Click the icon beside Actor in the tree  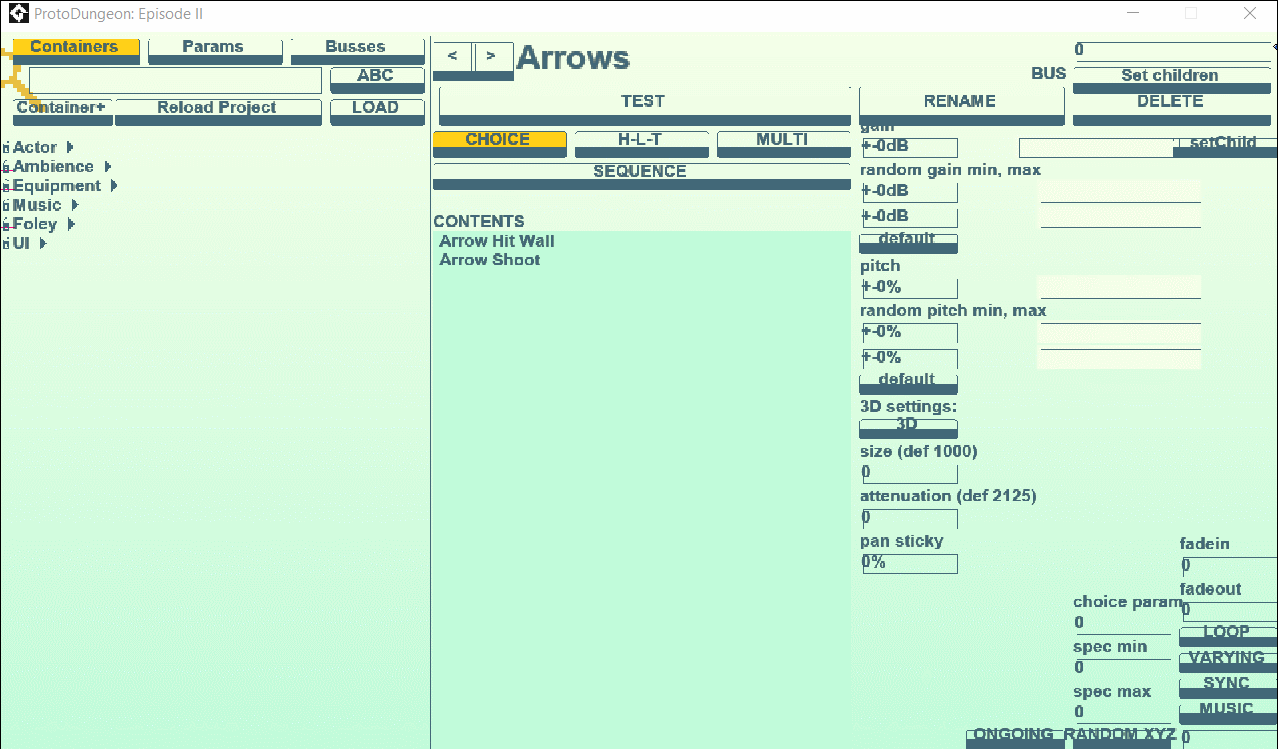click(5, 148)
